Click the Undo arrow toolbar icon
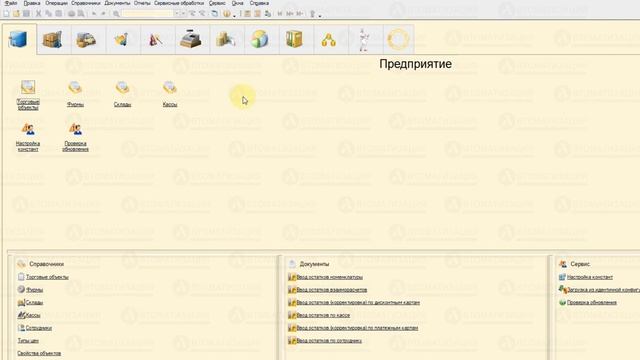Screen dimensions: 640x360 tap(94, 13)
